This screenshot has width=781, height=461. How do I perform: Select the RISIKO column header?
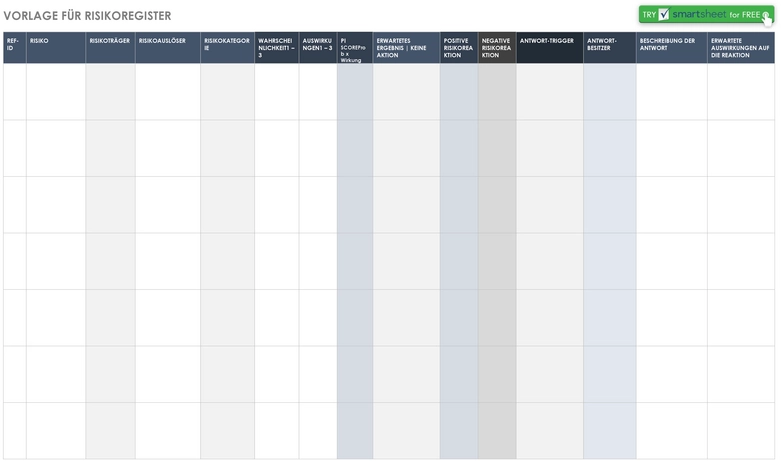pyautogui.click(x=56, y=48)
